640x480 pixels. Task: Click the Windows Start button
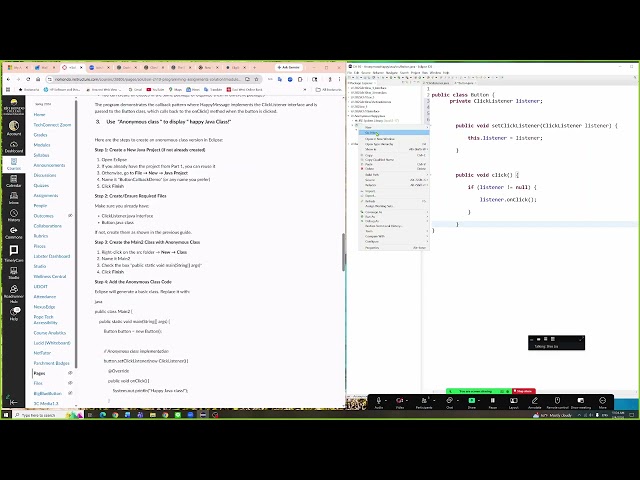coord(6,415)
